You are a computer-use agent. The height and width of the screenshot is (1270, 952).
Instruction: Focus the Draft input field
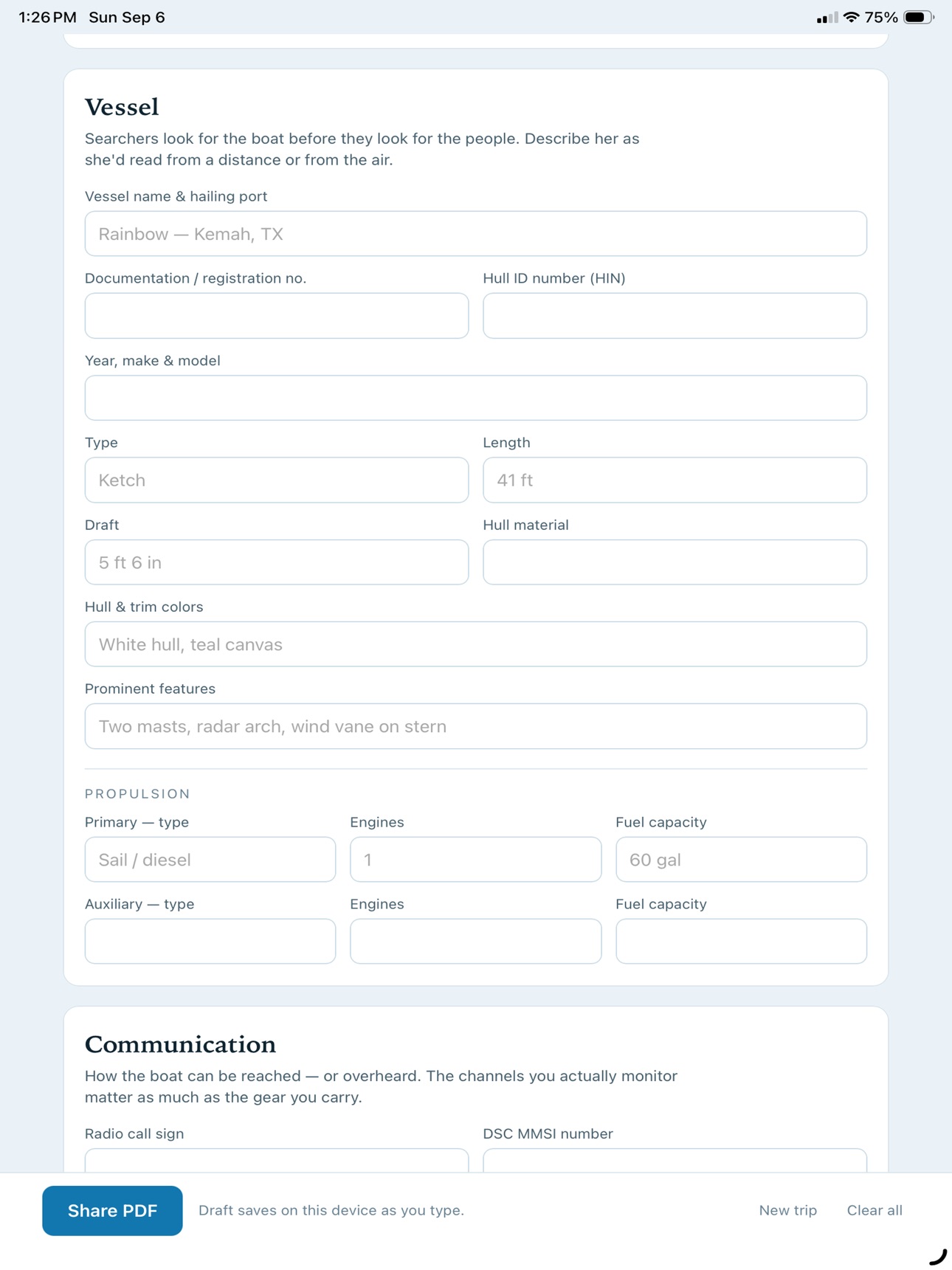point(277,562)
